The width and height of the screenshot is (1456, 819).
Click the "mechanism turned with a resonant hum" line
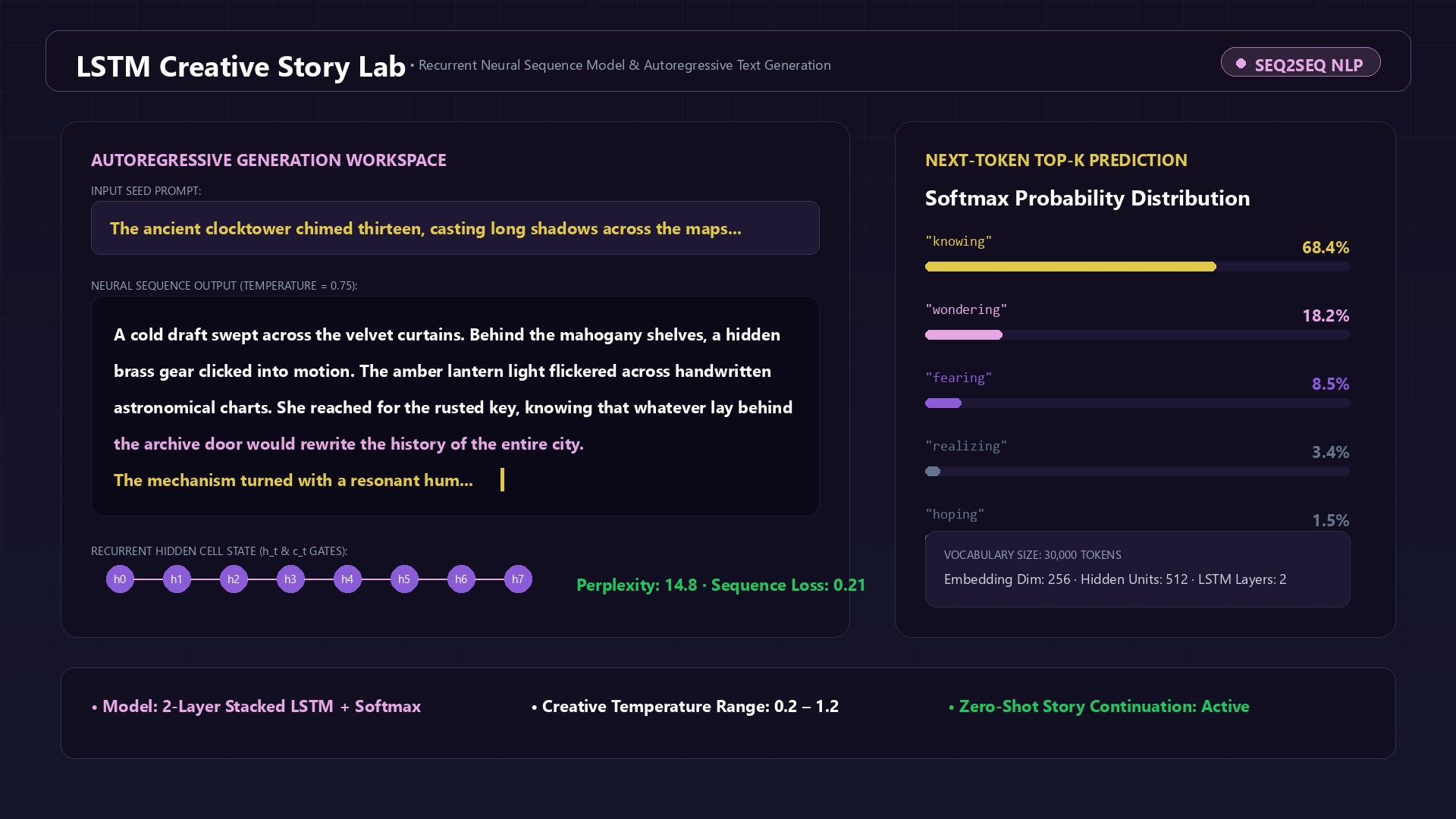tap(293, 480)
